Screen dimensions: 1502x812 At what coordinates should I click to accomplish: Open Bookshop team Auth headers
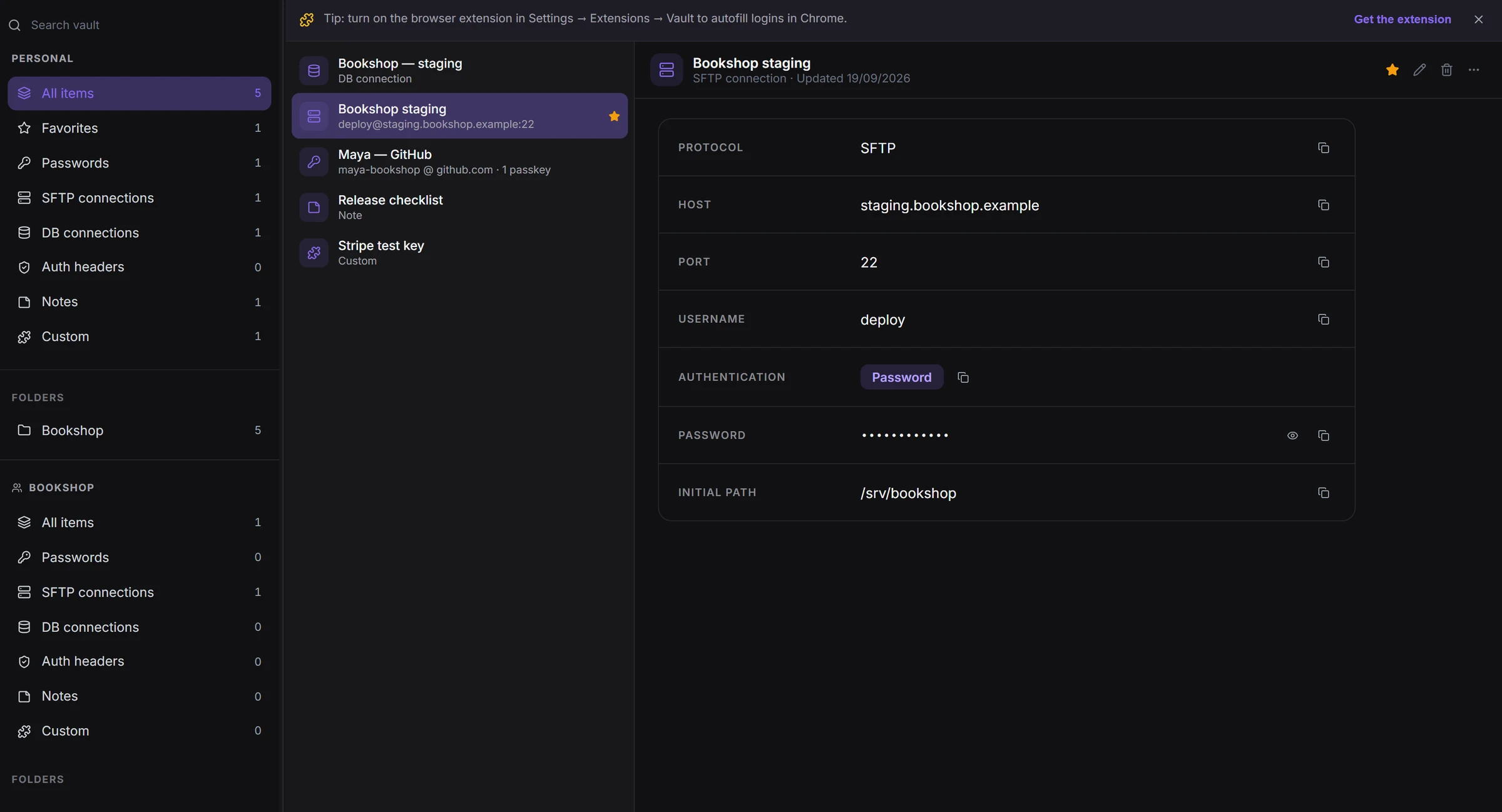point(139,661)
